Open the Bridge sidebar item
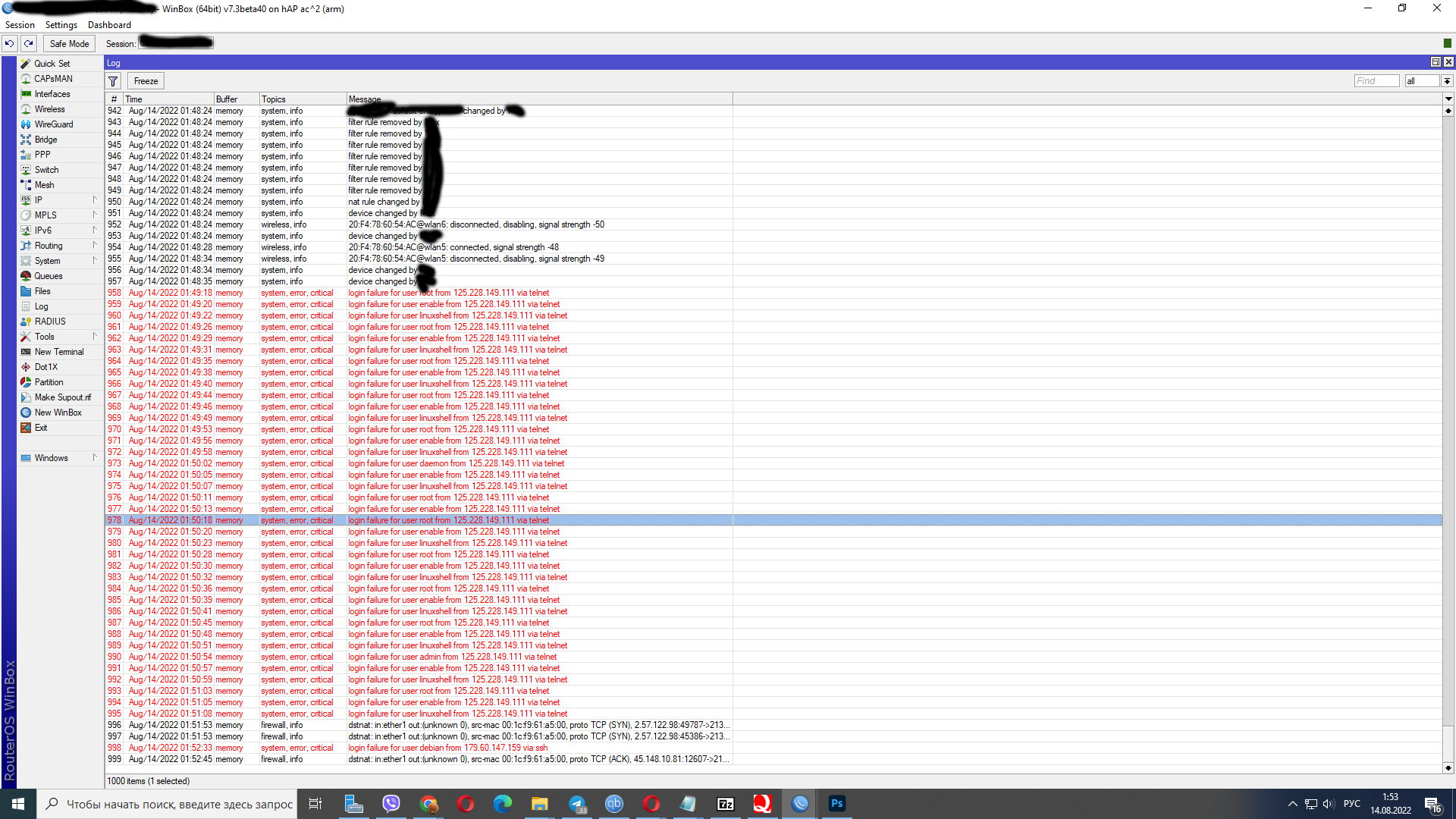The image size is (1456, 819). click(45, 140)
